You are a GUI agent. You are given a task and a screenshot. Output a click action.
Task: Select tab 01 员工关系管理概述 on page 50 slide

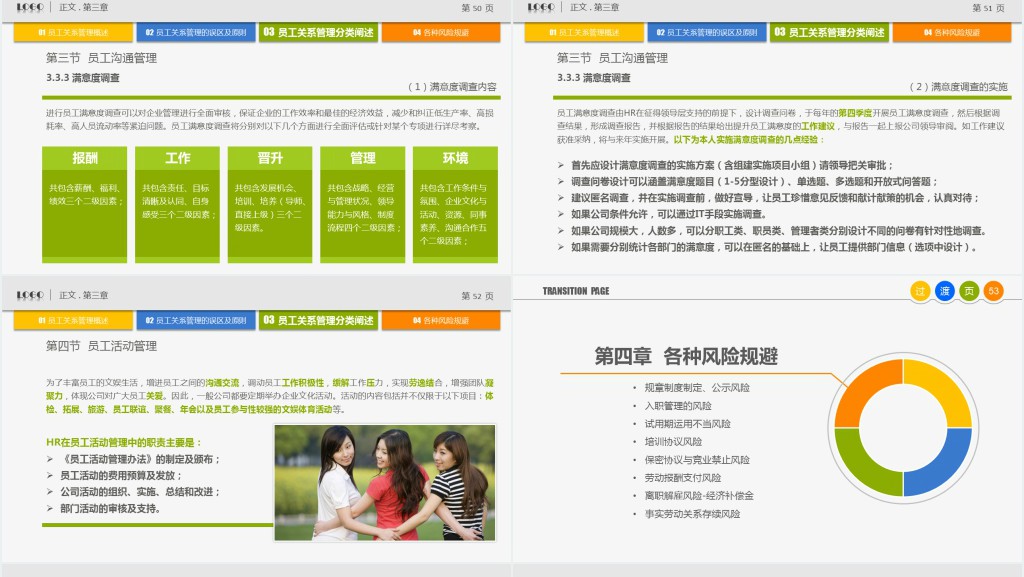click(x=72, y=32)
